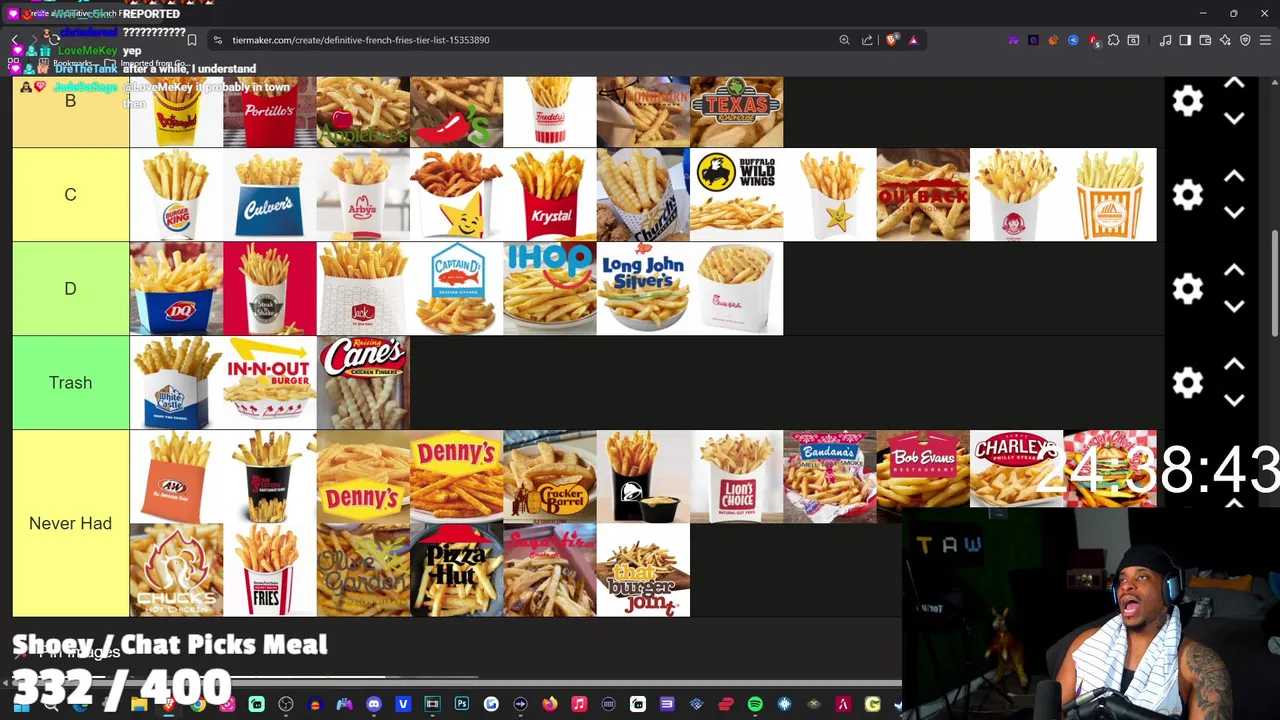This screenshot has height=720, width=1280.
Task: Select the In-N-Out Burger fries image
Action: 270,383
